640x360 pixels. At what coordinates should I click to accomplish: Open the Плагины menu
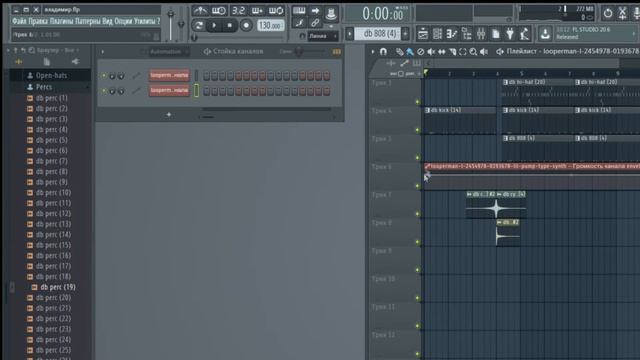click(62, 21)
